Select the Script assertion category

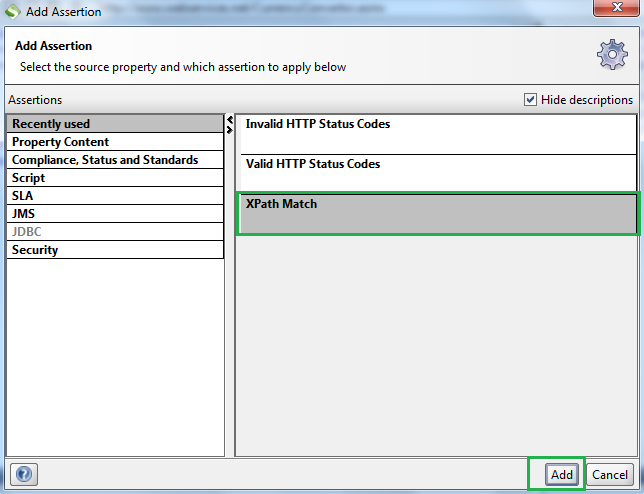[115, 178]
